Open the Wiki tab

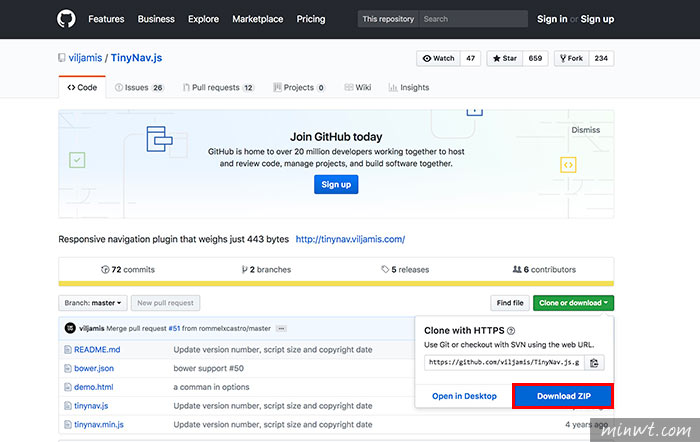(358, 88)
